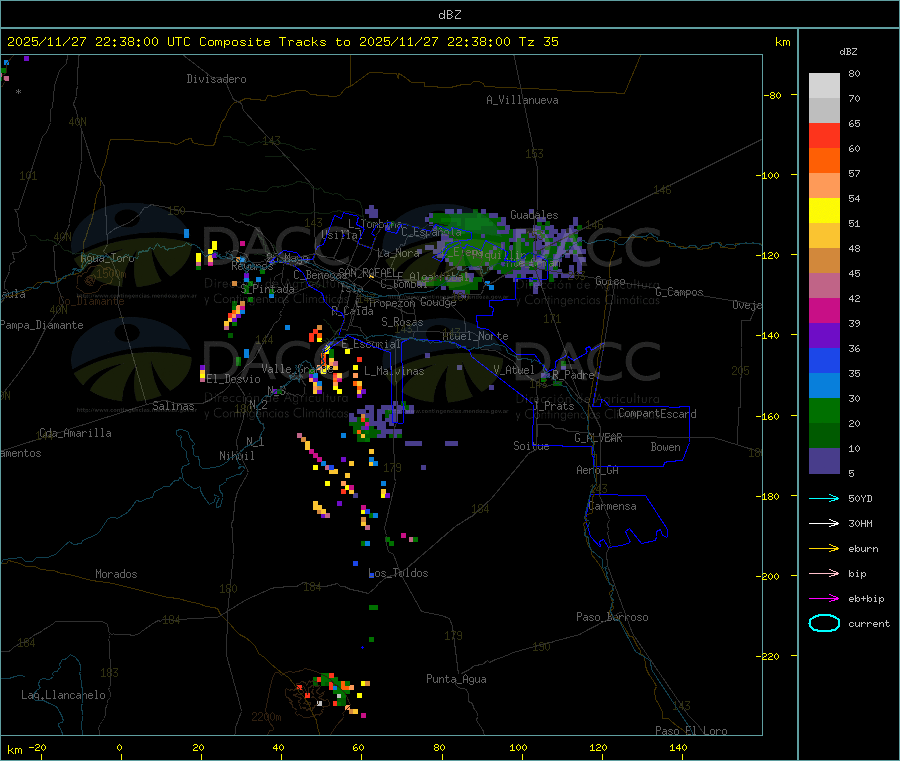900x761 pixels.
Task: Click the yellow eburn arrow icon
Action: pyautogui.click(x=824, y=549)
